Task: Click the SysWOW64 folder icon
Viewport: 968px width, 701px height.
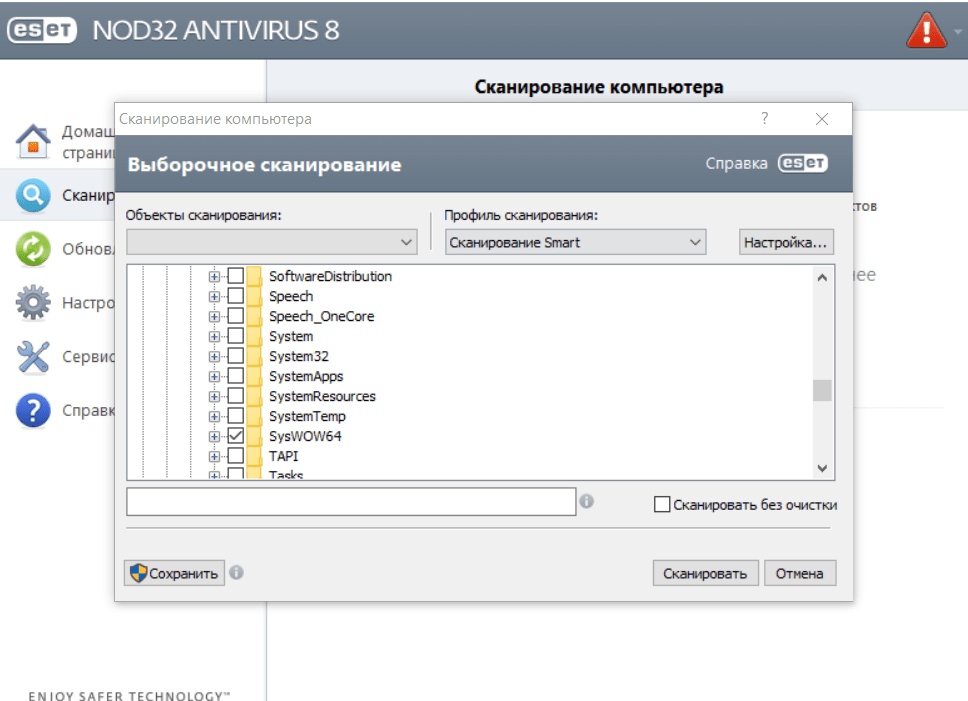Action: [x=254, y=436]
